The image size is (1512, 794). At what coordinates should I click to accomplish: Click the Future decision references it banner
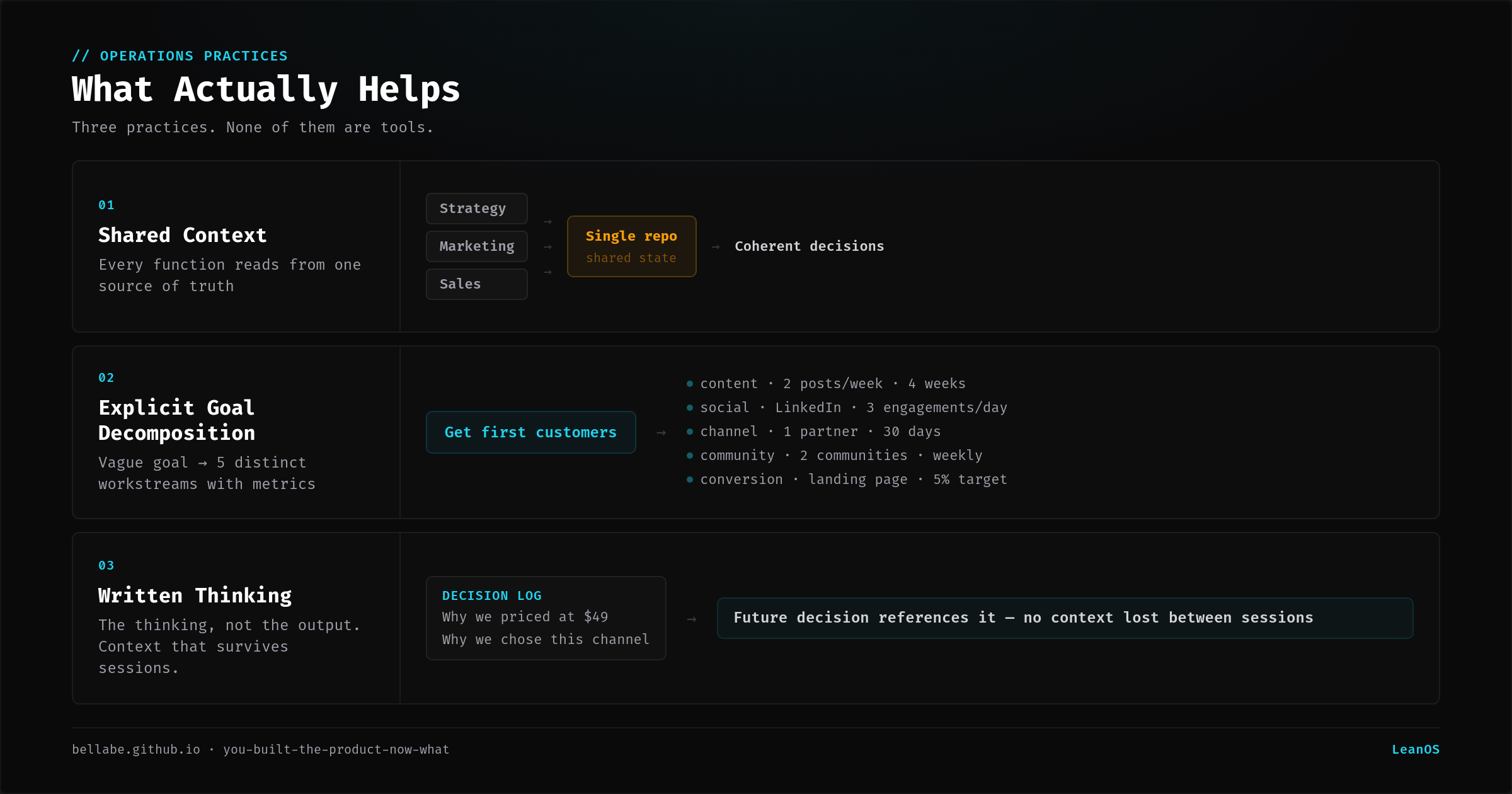tap(1064, 618)
